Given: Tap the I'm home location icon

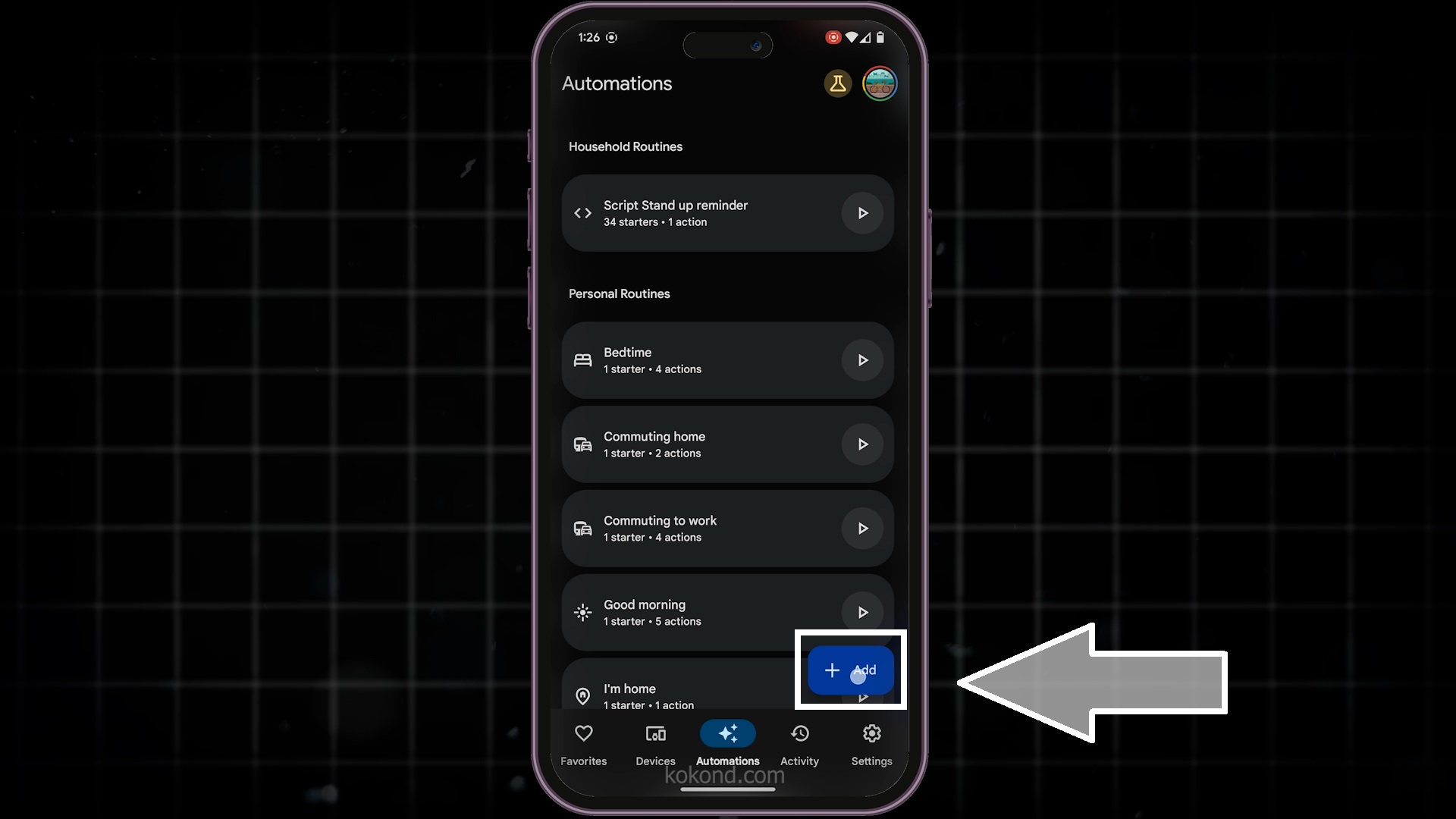Looking at the screenshot, I should (x=582, y=696).
